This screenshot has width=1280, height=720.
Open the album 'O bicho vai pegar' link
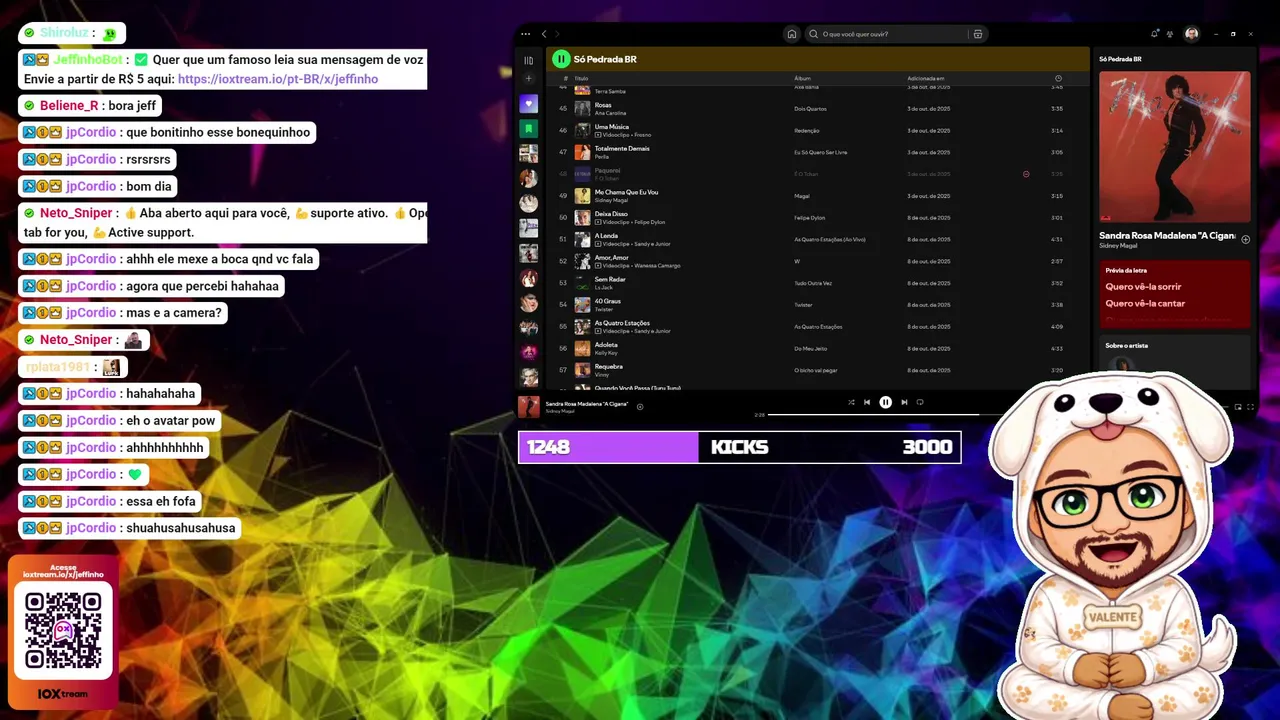816,370
